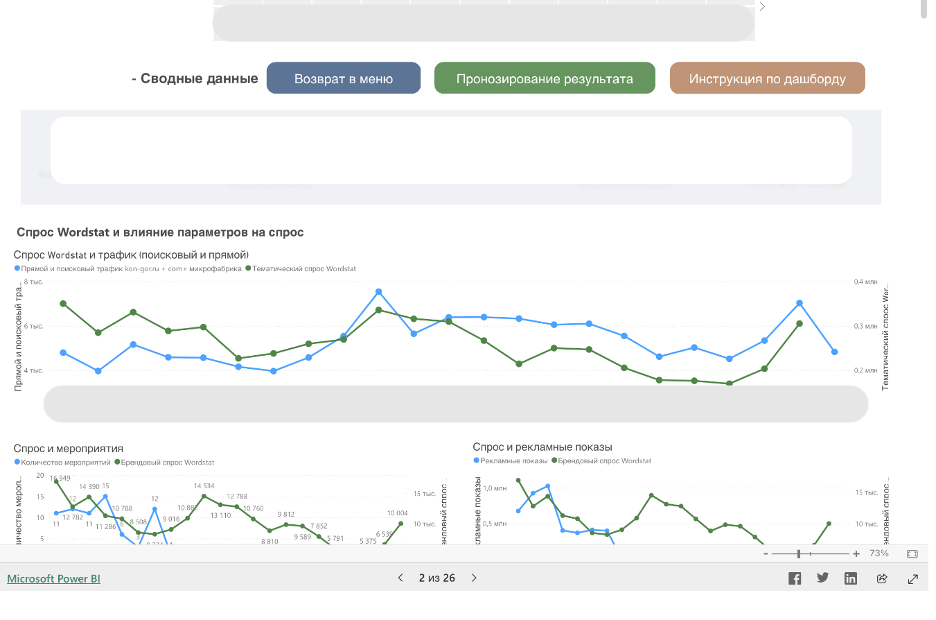Share the report on Facebook
Screen dimensions: 936x620
[x=795, y=578]
